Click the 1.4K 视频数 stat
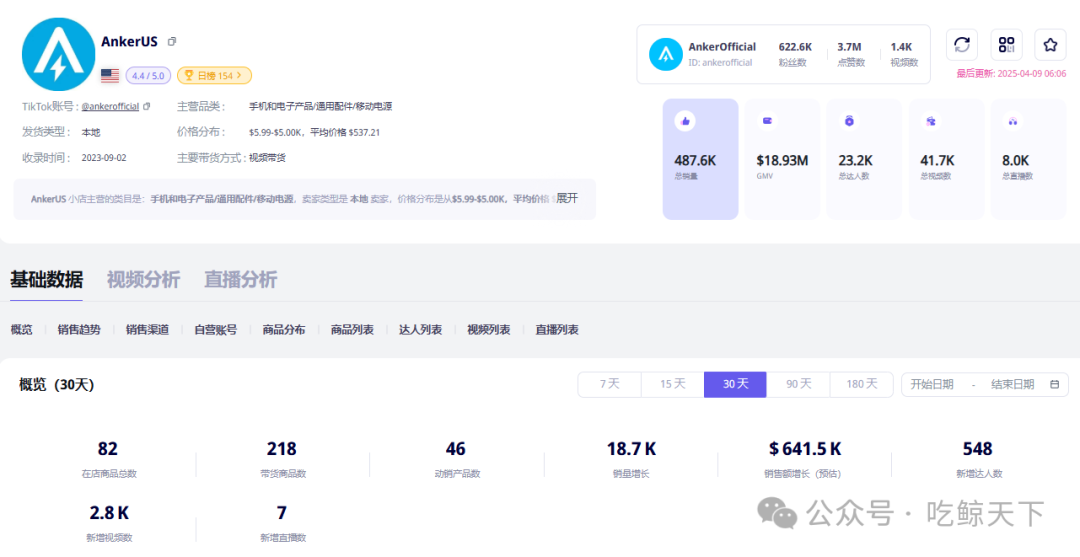The height and width of the screenshot is (557, 1080). pos(903,54)
